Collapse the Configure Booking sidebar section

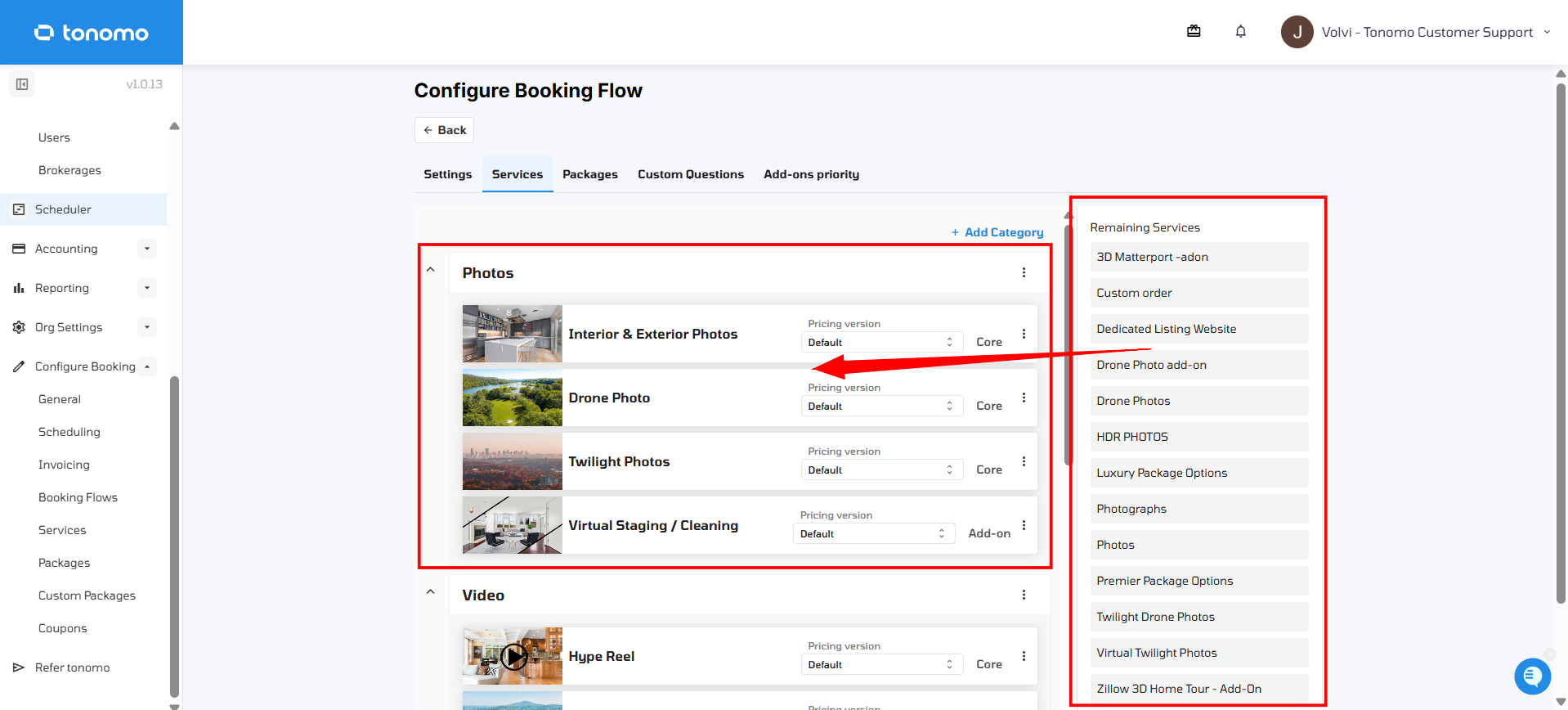point(146,366)
